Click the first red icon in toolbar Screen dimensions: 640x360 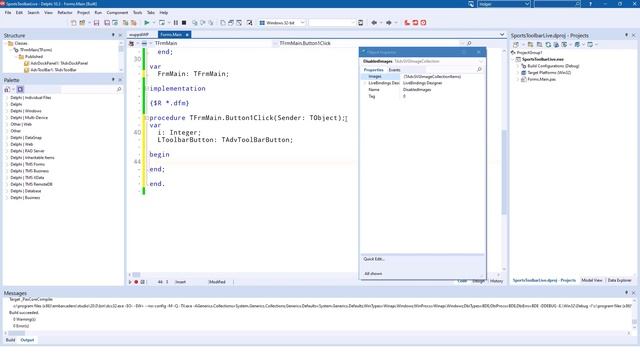(x=407, y=23)
